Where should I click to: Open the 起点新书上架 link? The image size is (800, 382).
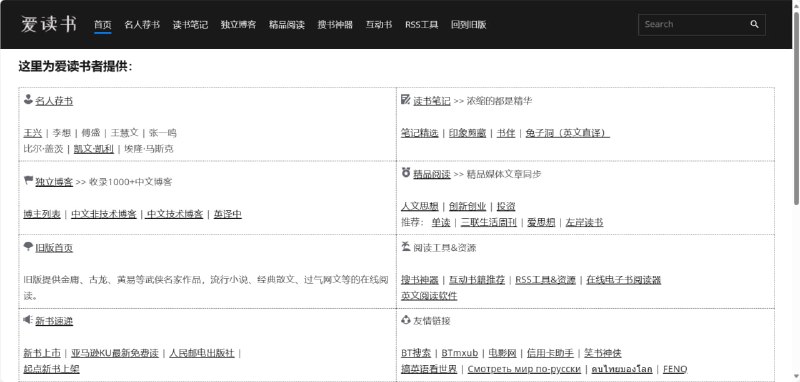tap(52, 369)
